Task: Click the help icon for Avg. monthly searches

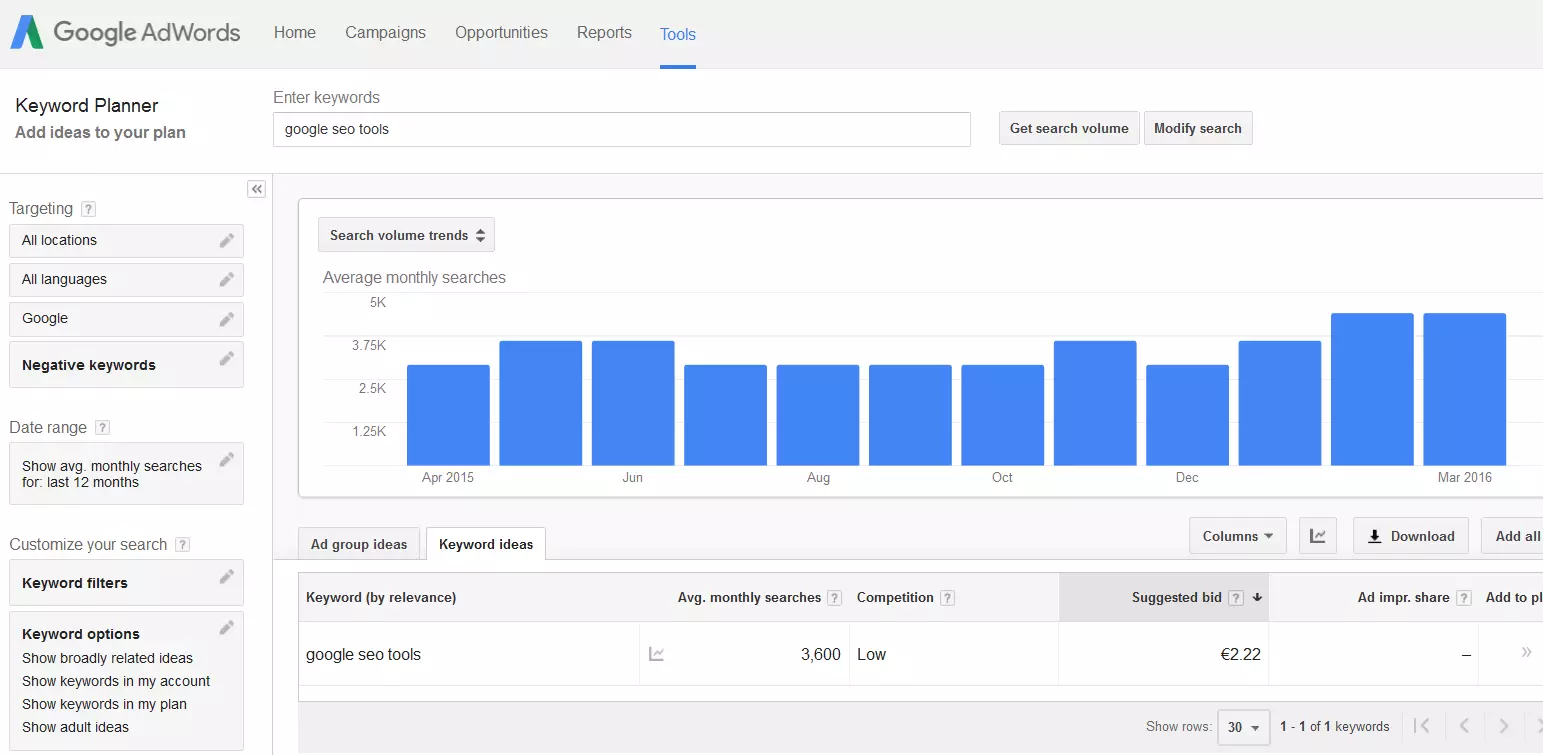Action: click(x=835, y=598)
